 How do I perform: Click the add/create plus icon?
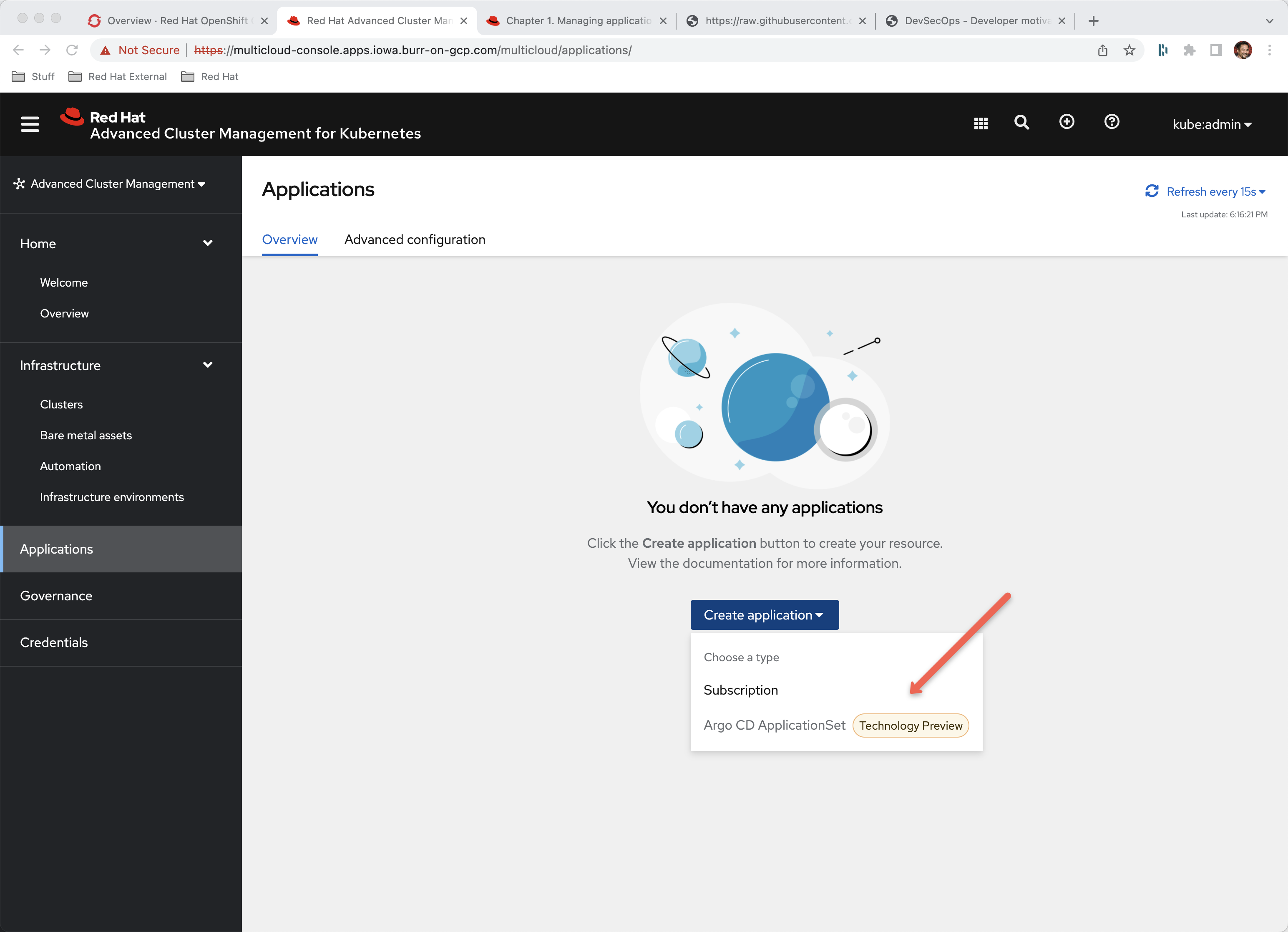point(1066,121)
